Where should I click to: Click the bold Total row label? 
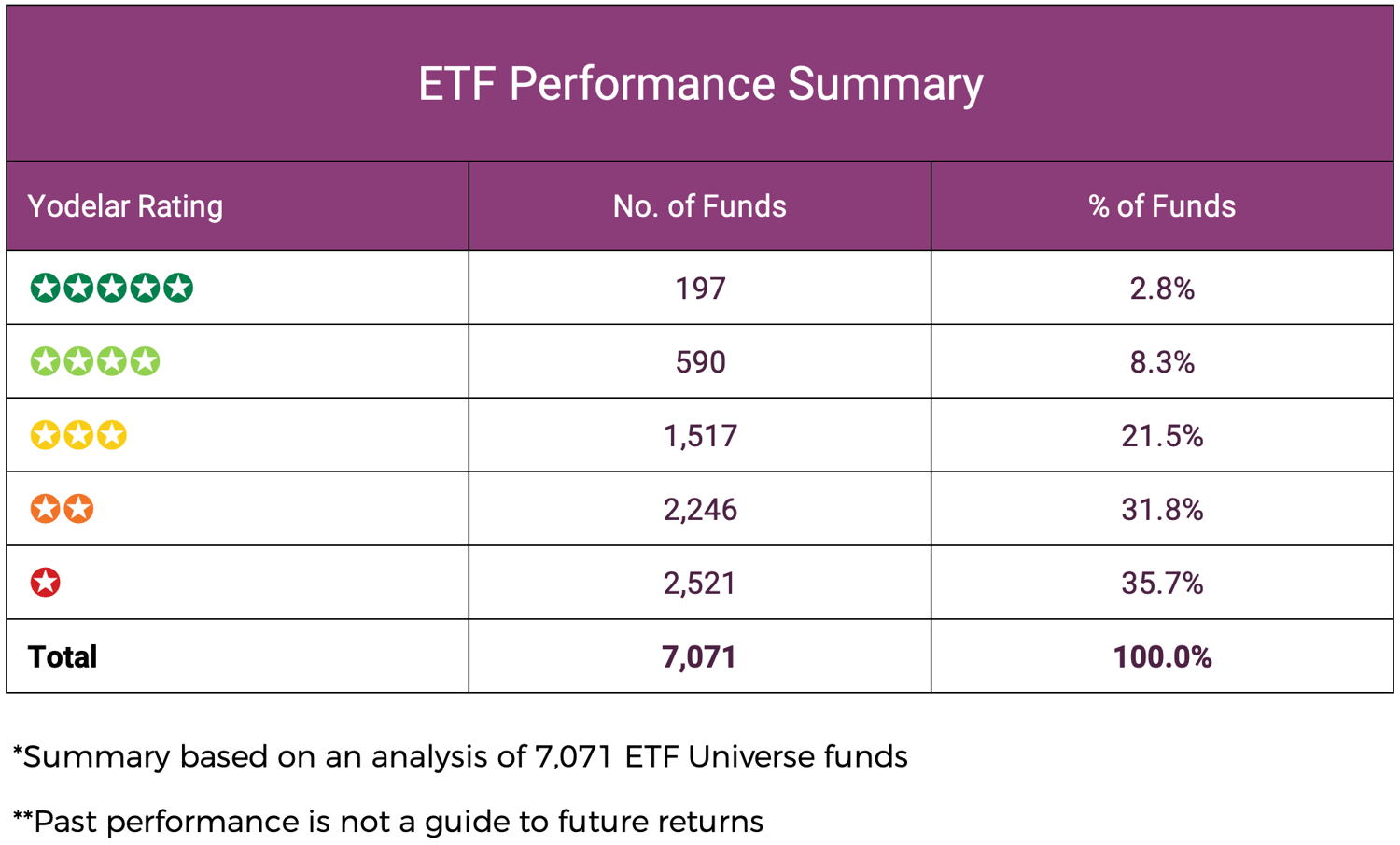[x=63, y=657]
